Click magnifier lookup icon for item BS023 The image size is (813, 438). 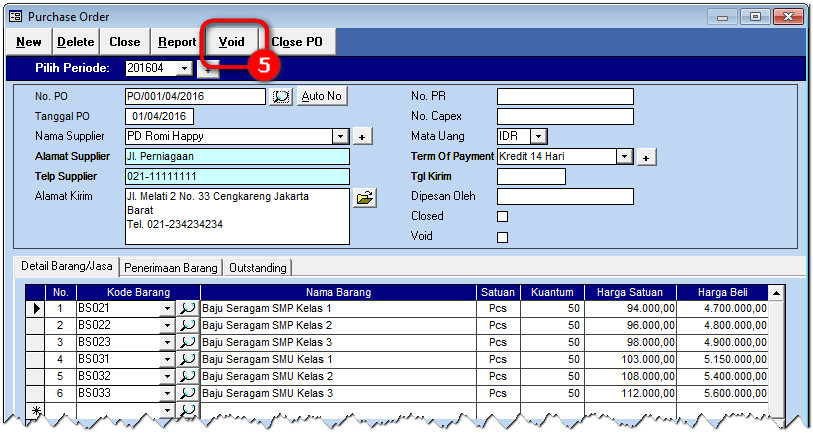(x=187, y=342)
